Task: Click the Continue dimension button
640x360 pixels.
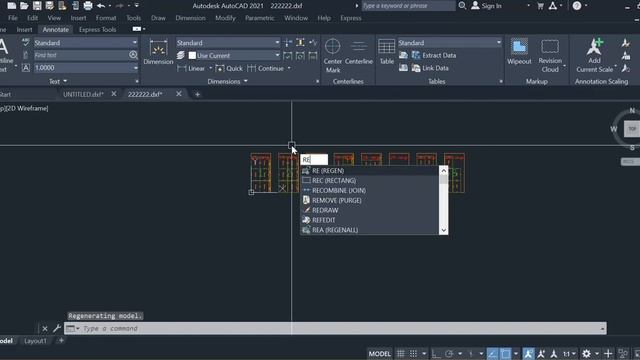Action: click(266, 68)
